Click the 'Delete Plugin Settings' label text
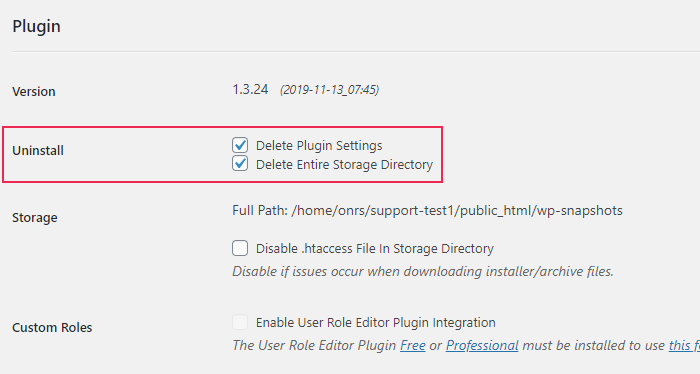700x374 pixels. (319, 145)
